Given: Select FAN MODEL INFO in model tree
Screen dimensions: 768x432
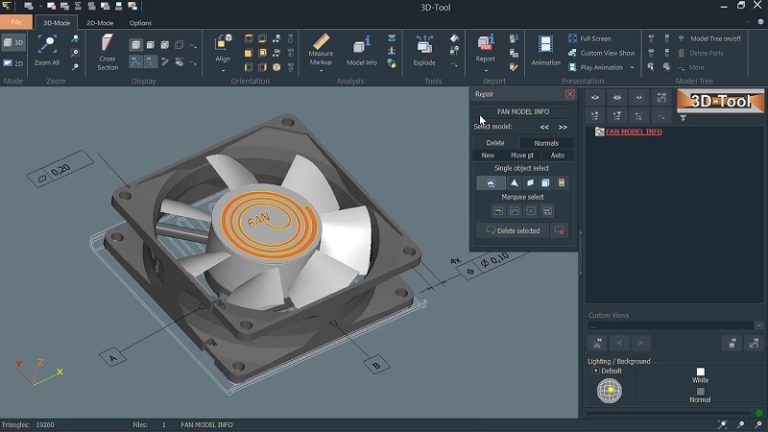Looking at the screenshot, I should coord(633,132).
